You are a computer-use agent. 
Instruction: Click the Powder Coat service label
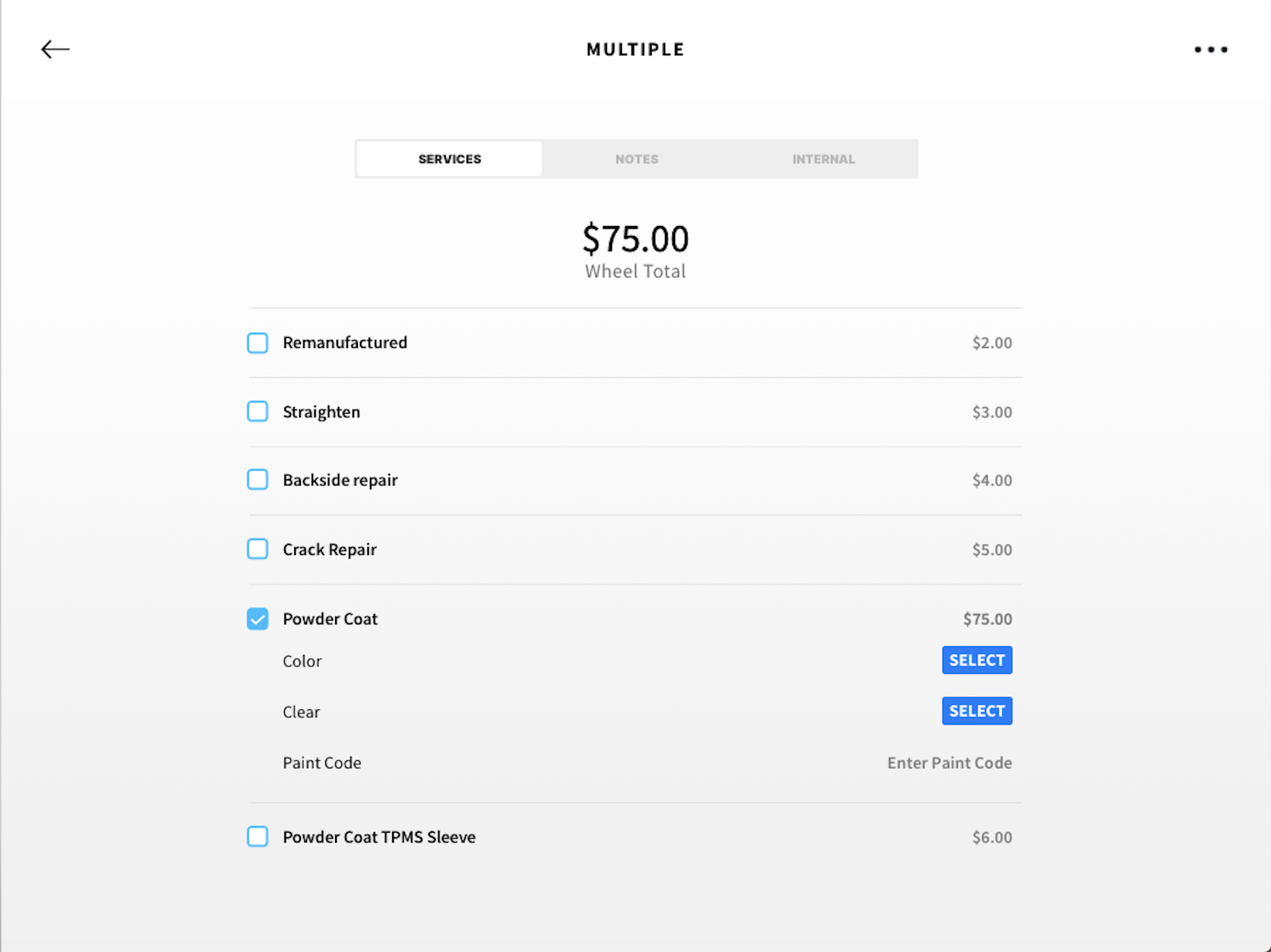(330, 619)
